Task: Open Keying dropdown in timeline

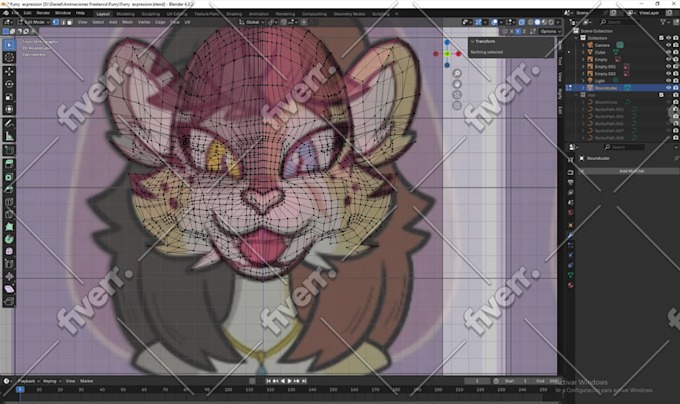Action: click(x=52, y=381)
